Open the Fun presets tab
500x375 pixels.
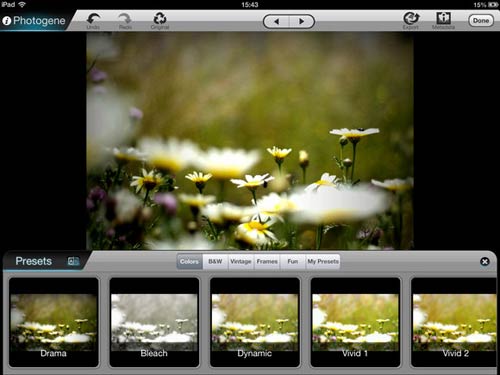point(293,261)
